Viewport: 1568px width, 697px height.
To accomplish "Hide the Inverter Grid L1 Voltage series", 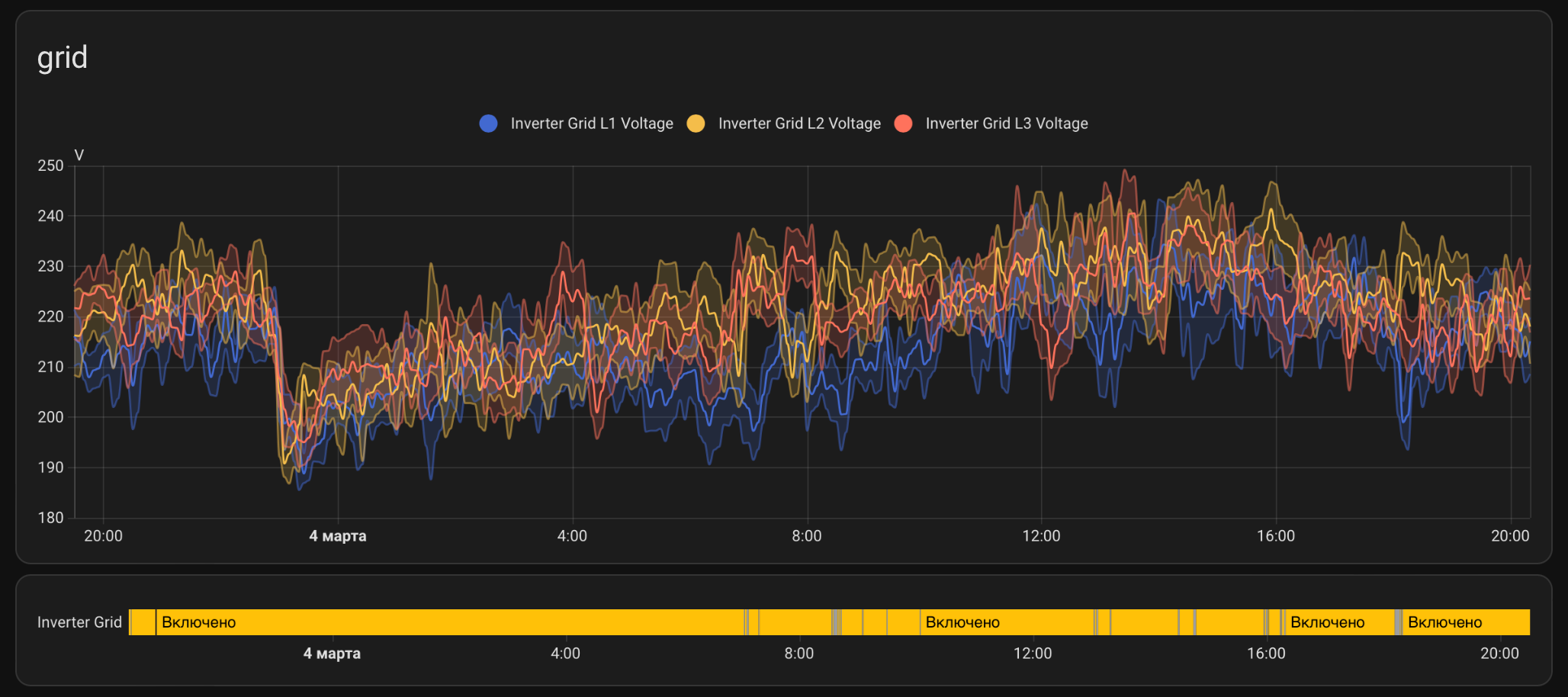I will point(592,124).
